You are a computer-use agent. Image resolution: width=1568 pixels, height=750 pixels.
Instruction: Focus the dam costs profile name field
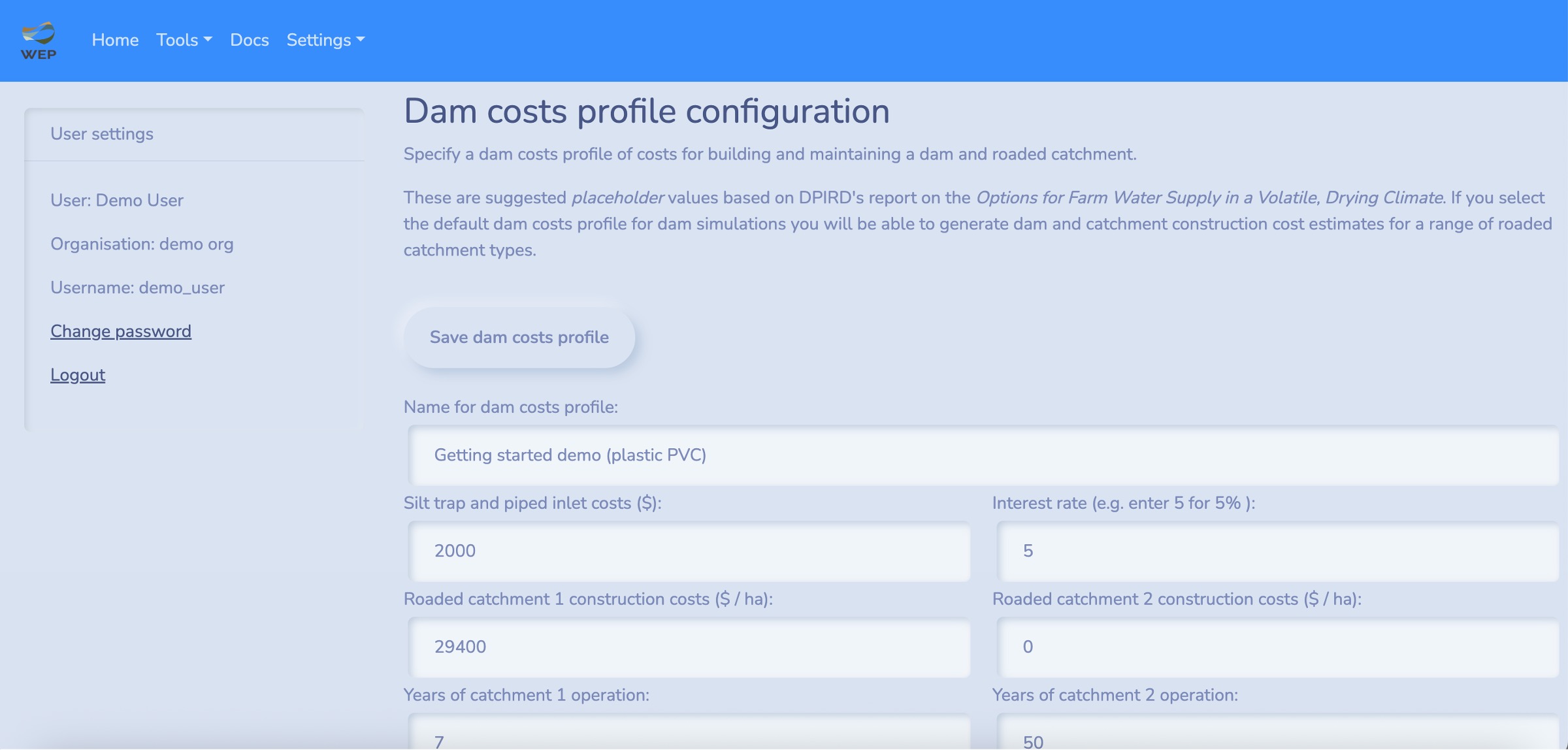click(983, 455)
